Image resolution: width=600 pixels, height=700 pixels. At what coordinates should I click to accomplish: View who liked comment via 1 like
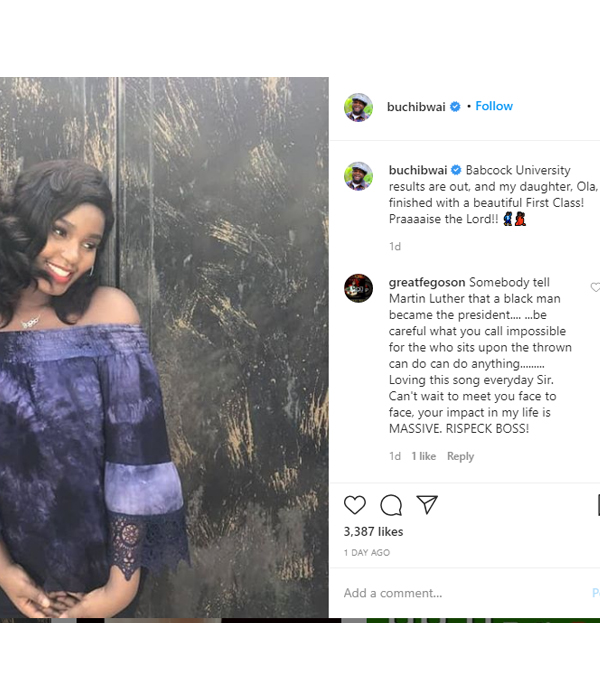click(424, 456)
